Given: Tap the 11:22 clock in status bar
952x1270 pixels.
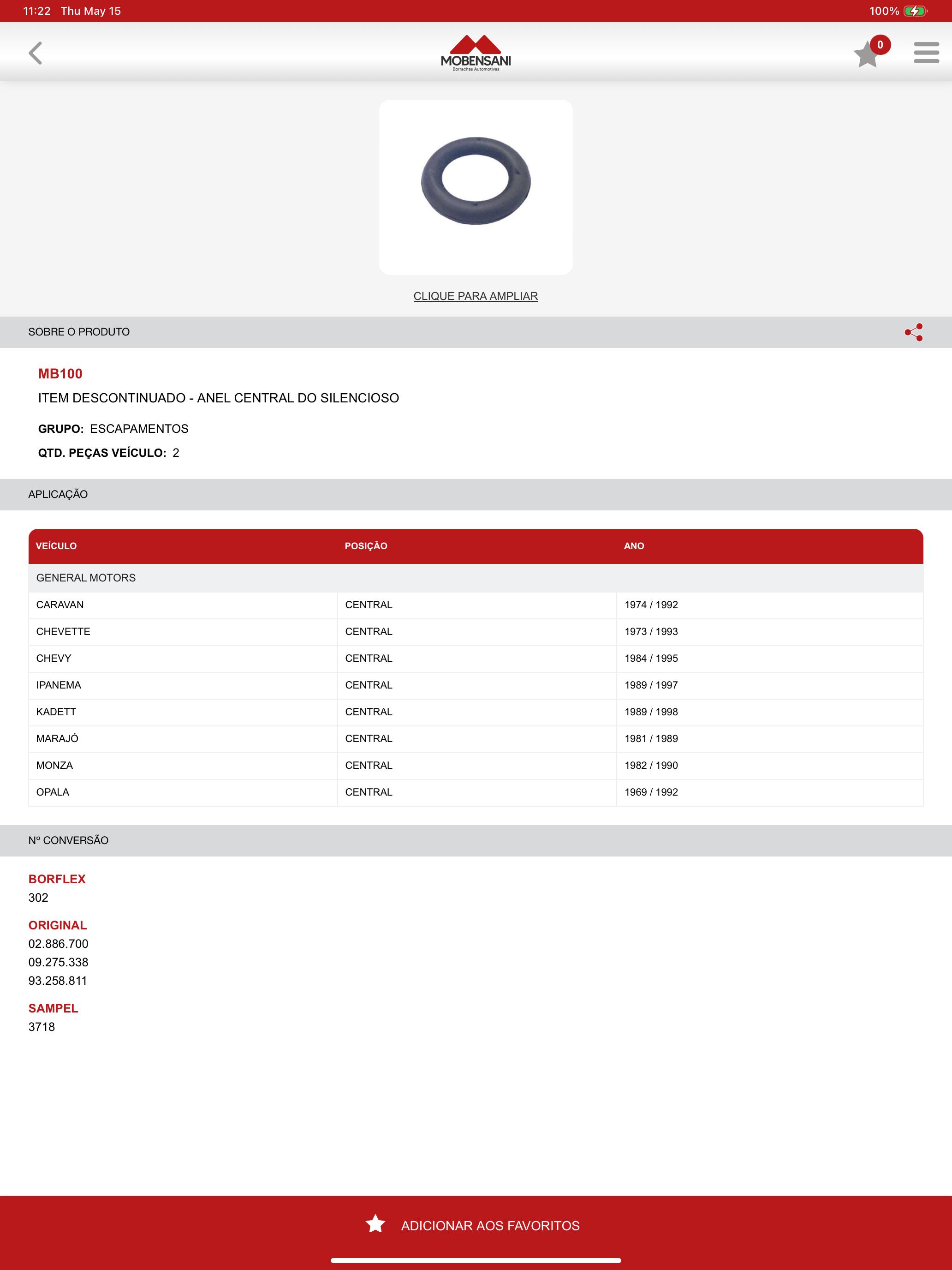Looking at the screenshot, I should coord(37,11).
